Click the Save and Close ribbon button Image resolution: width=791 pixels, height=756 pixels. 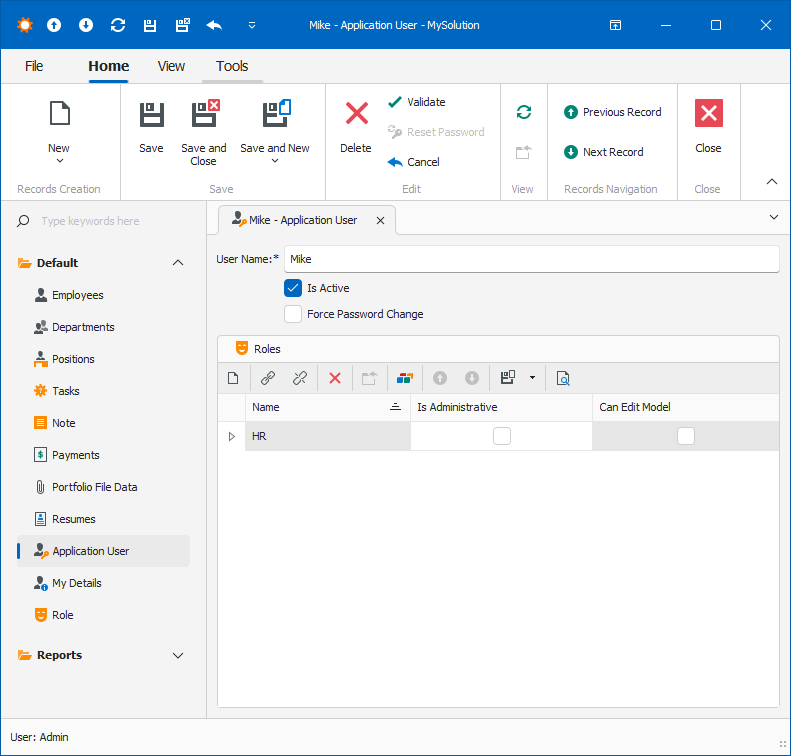(x=204, y=133)
